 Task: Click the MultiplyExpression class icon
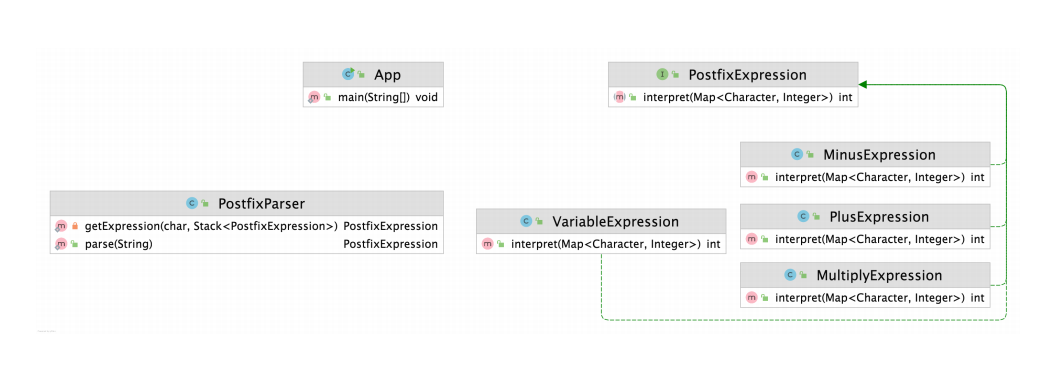(x=790, y=275)
